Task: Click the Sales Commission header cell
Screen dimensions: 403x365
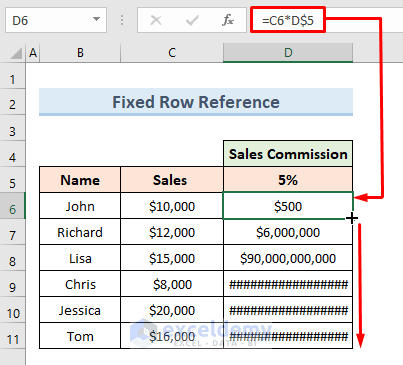Action: 288,154
